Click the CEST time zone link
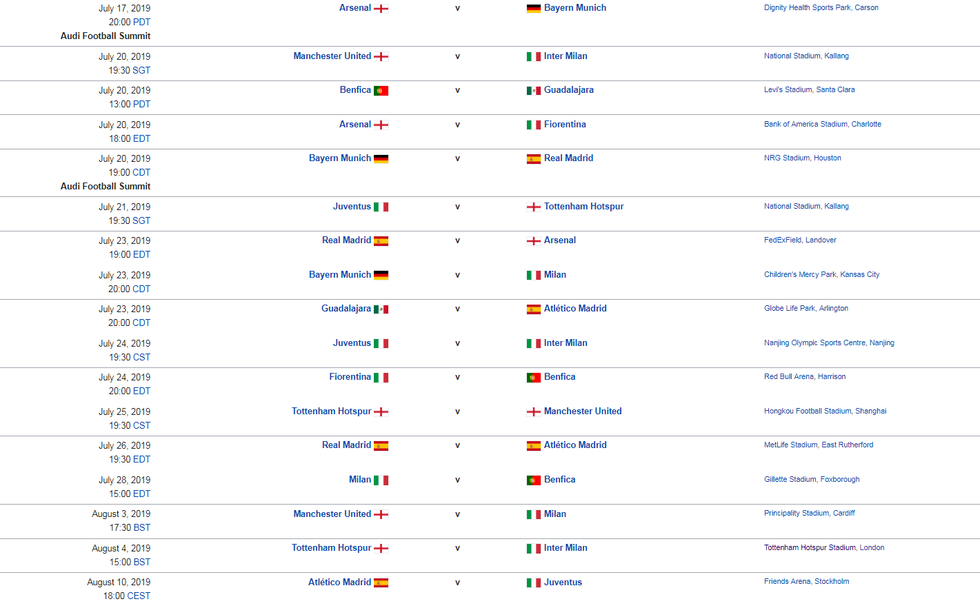This screenshot has width=980, height=614. point(139,596)
